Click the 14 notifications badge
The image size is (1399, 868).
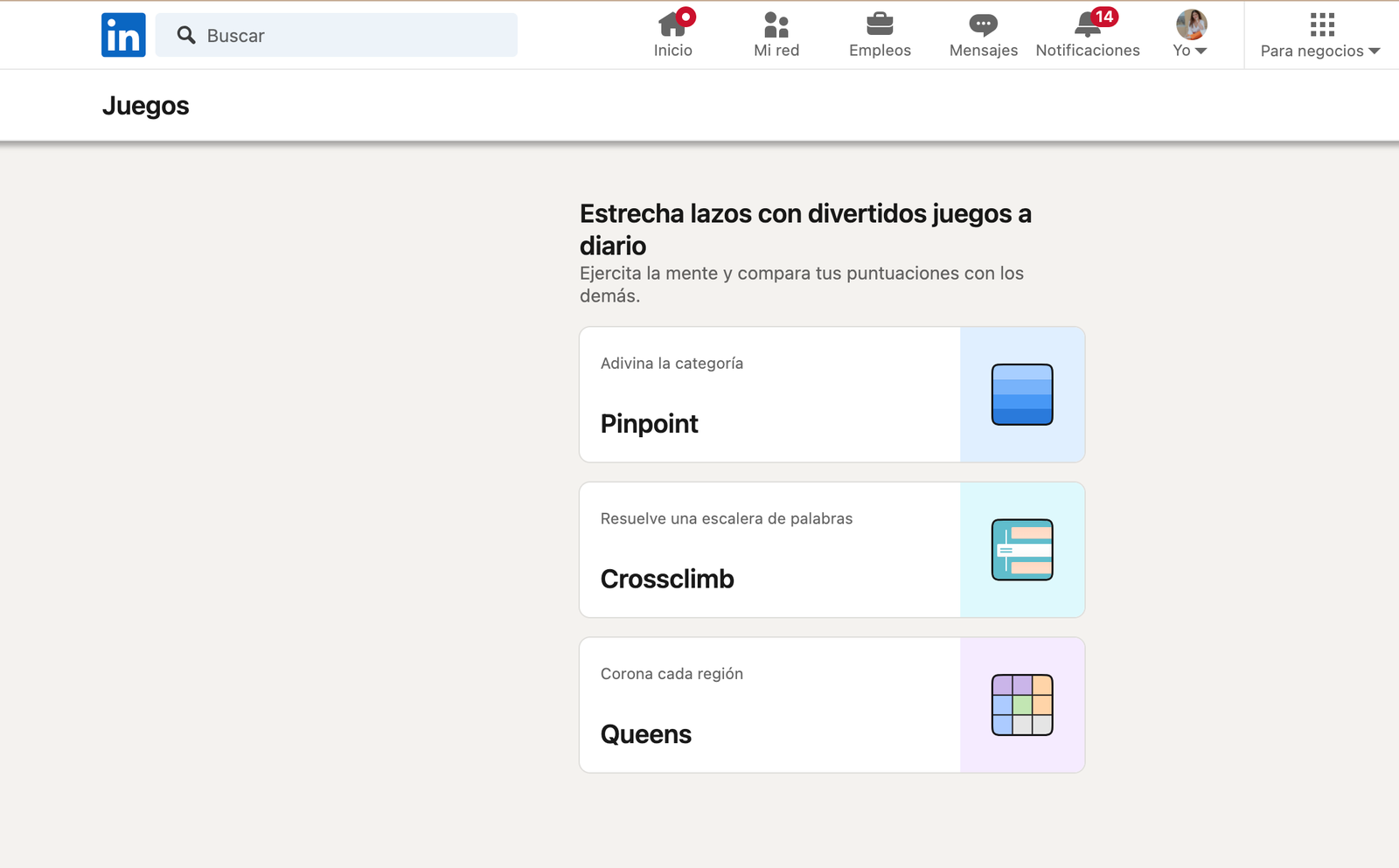click(x=1104, y=17)
